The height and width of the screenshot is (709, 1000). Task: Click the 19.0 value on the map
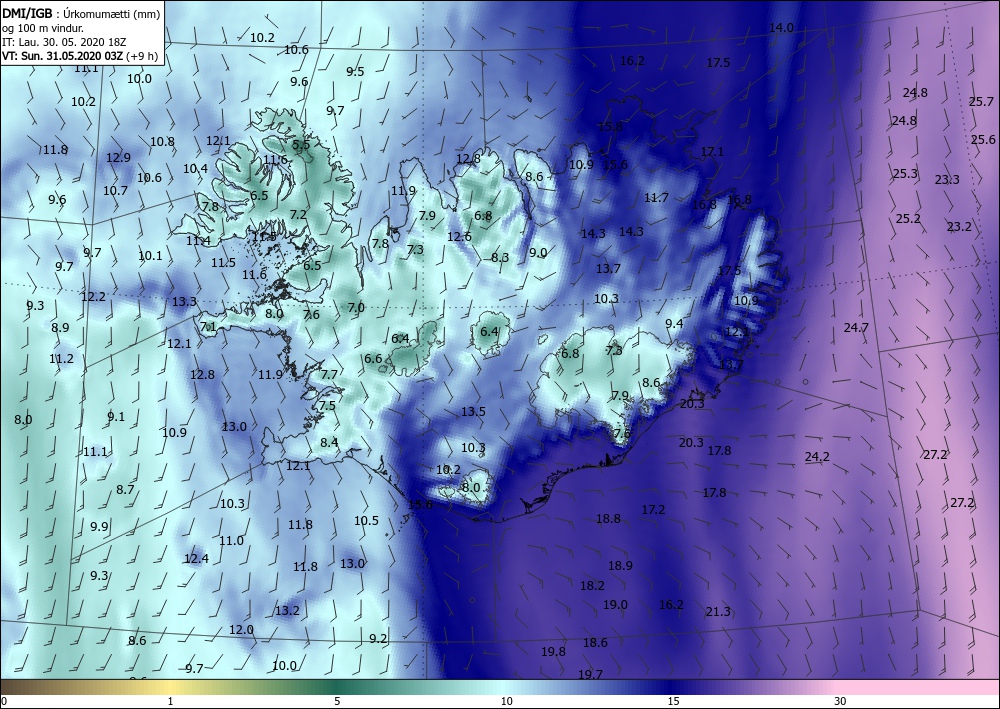[x=615, y=604]
